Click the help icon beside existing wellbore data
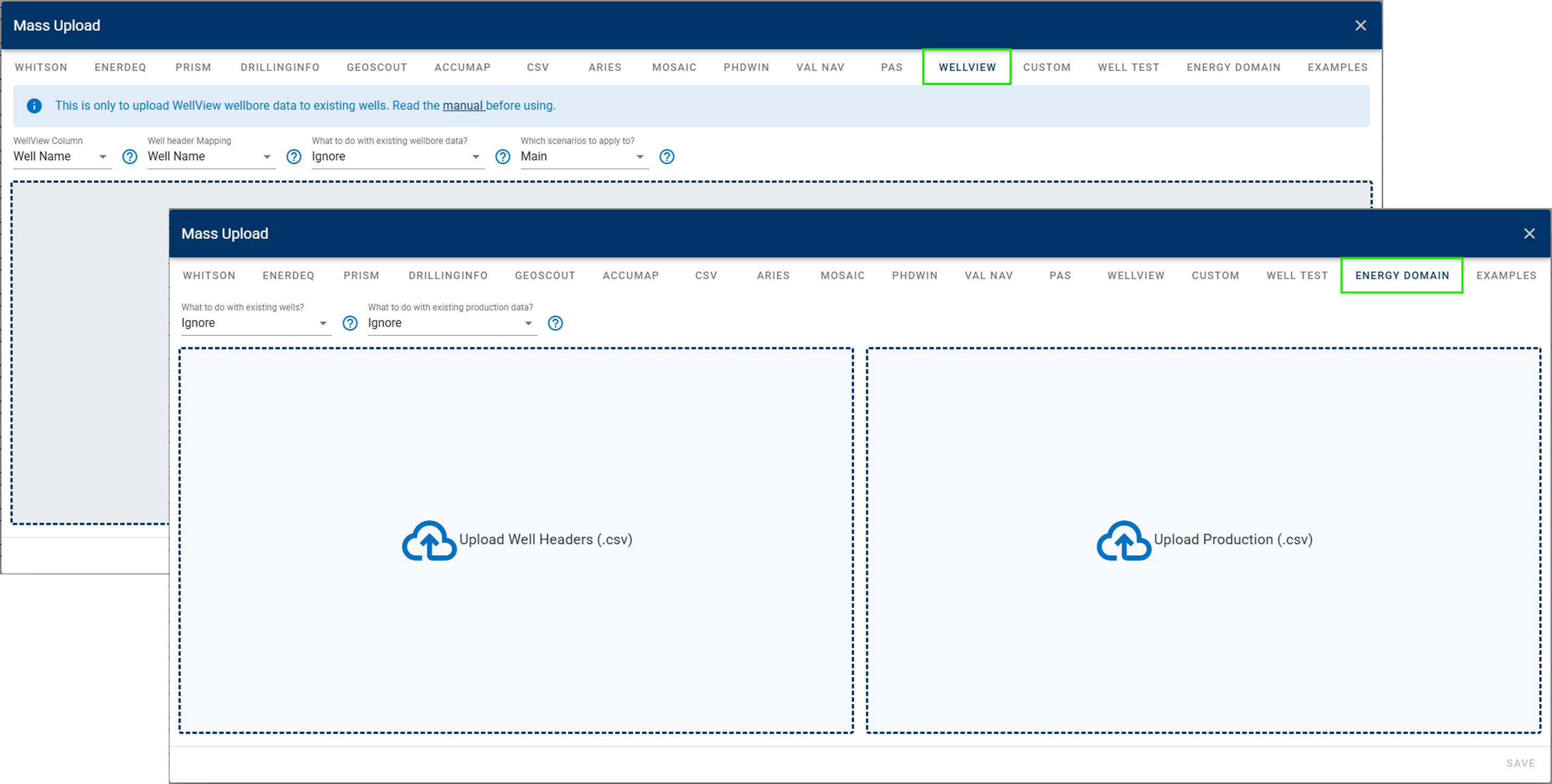 tap(503, 156)
